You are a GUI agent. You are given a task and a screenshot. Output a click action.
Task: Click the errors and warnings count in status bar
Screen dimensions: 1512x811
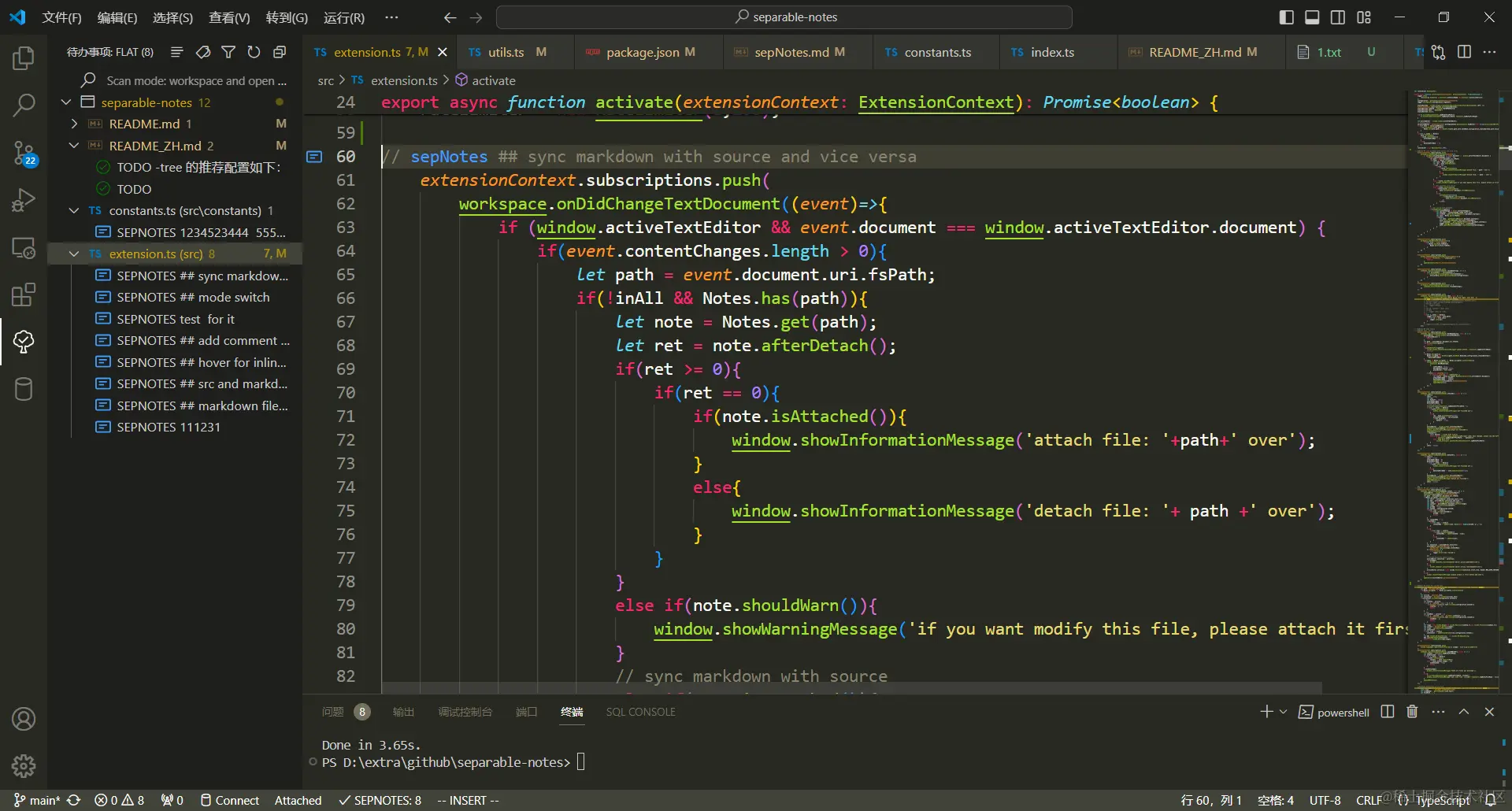coord(119,800)
